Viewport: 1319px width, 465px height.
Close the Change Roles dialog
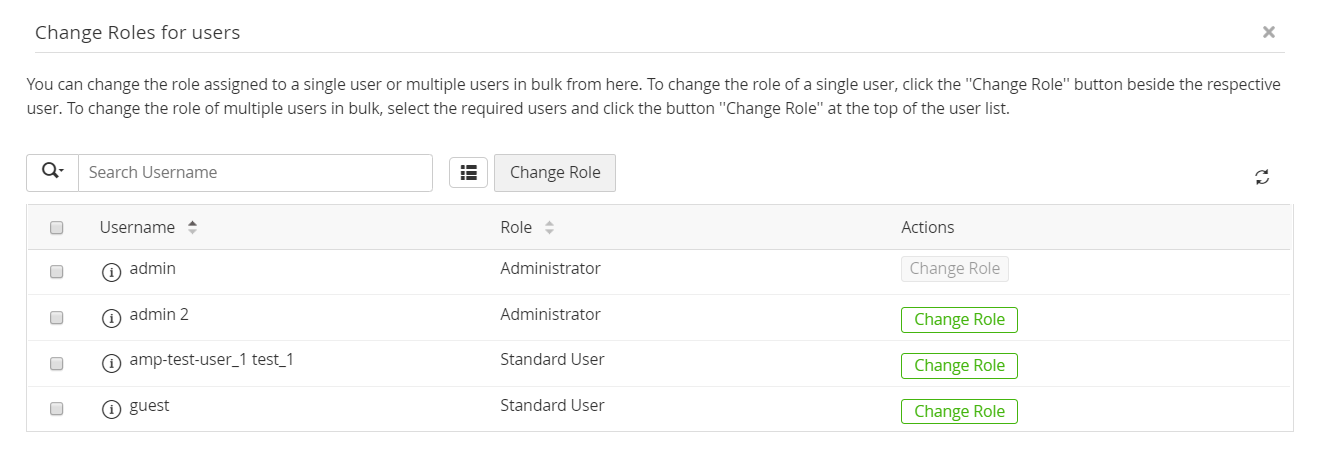point(1268,32)
